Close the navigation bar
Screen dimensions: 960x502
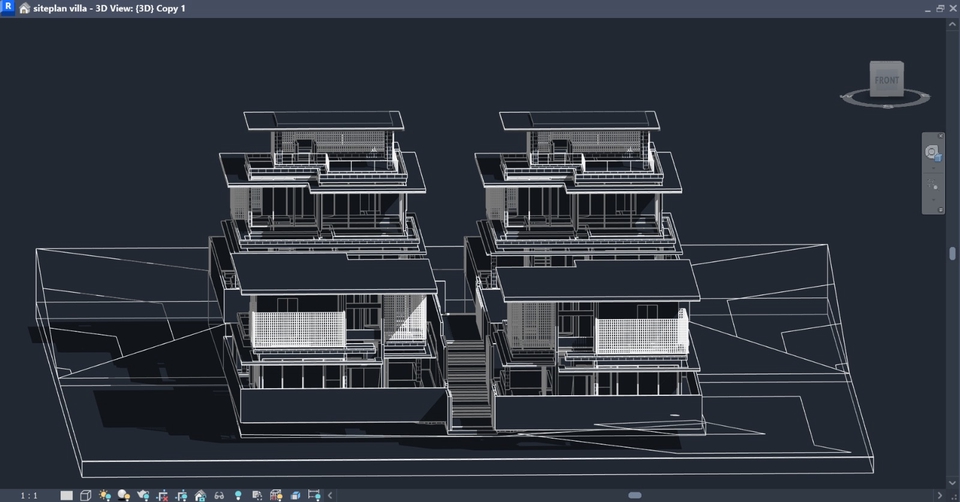[941, 136]
